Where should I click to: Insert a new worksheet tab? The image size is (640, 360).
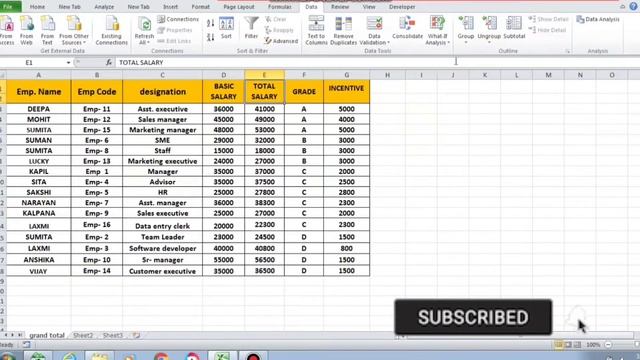pos(136,336)
